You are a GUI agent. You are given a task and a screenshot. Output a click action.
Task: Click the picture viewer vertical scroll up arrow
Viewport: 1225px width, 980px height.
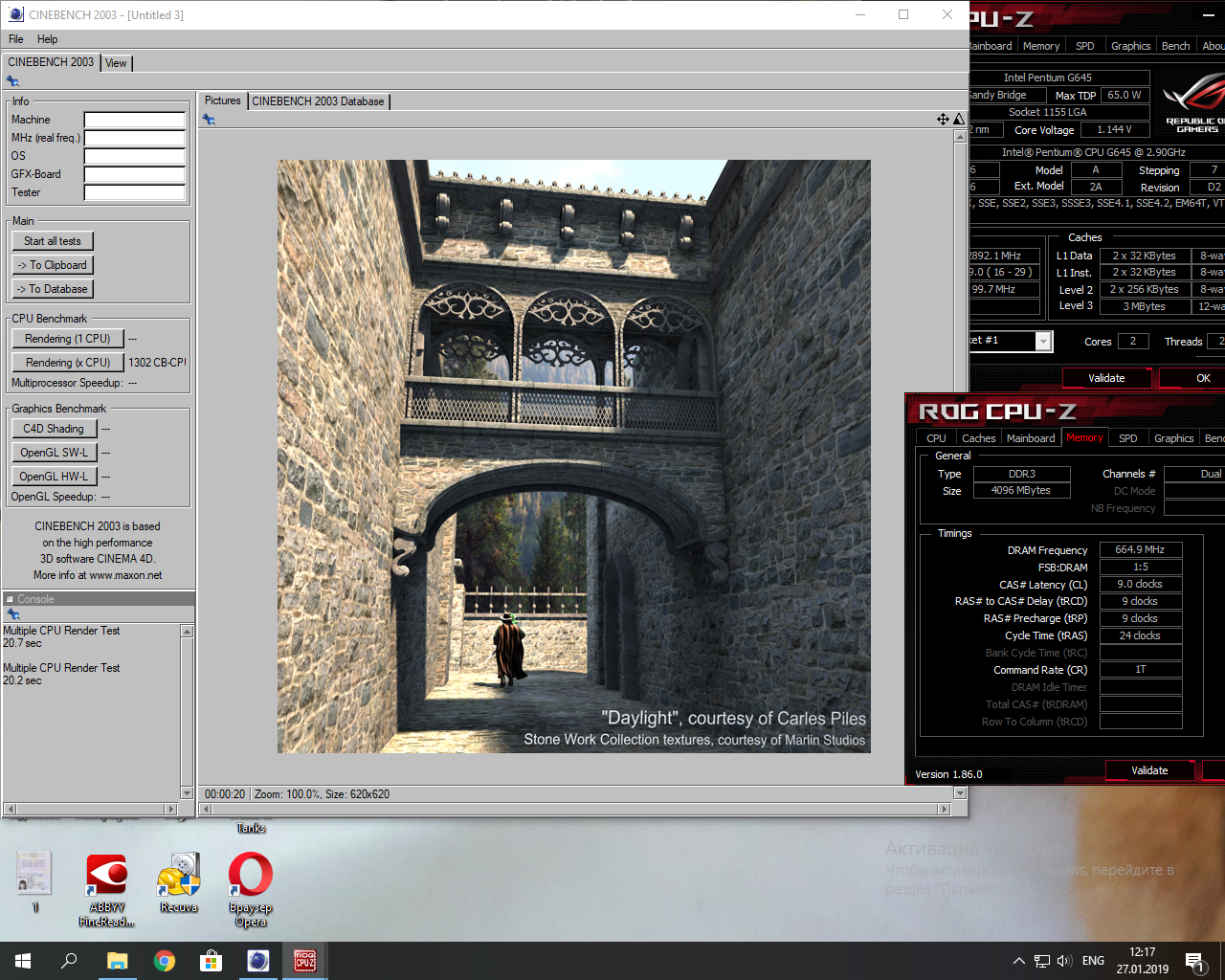960,137
